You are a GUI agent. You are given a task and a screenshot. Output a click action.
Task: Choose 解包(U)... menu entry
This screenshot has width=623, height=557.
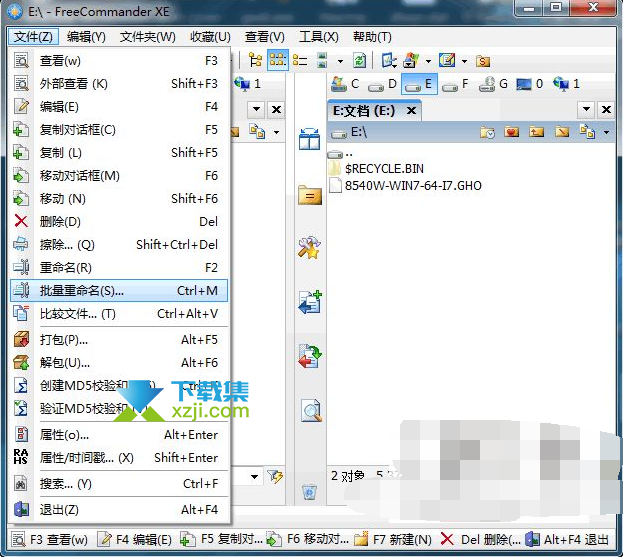click(x=119, y=363)
